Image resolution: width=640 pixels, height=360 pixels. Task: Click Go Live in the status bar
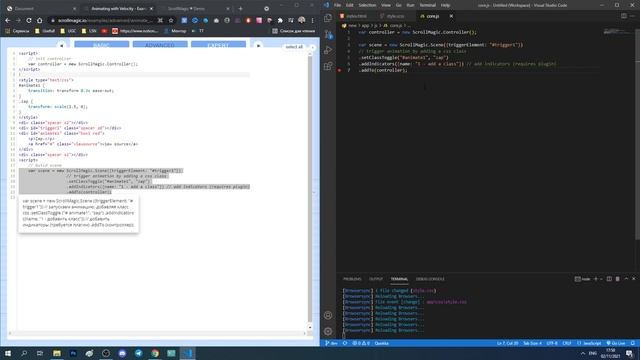(616, 343)
